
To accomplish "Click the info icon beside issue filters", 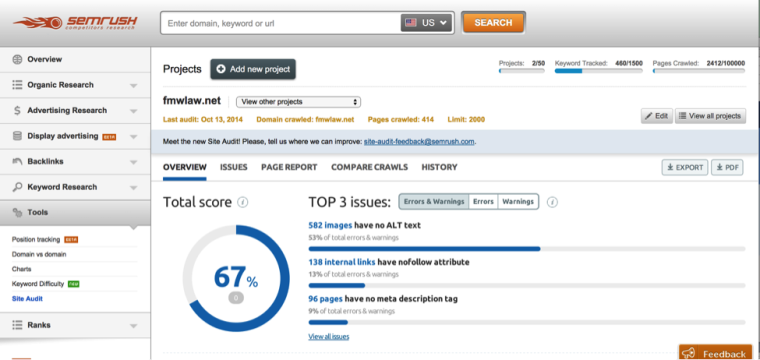I will pos(552,202).
